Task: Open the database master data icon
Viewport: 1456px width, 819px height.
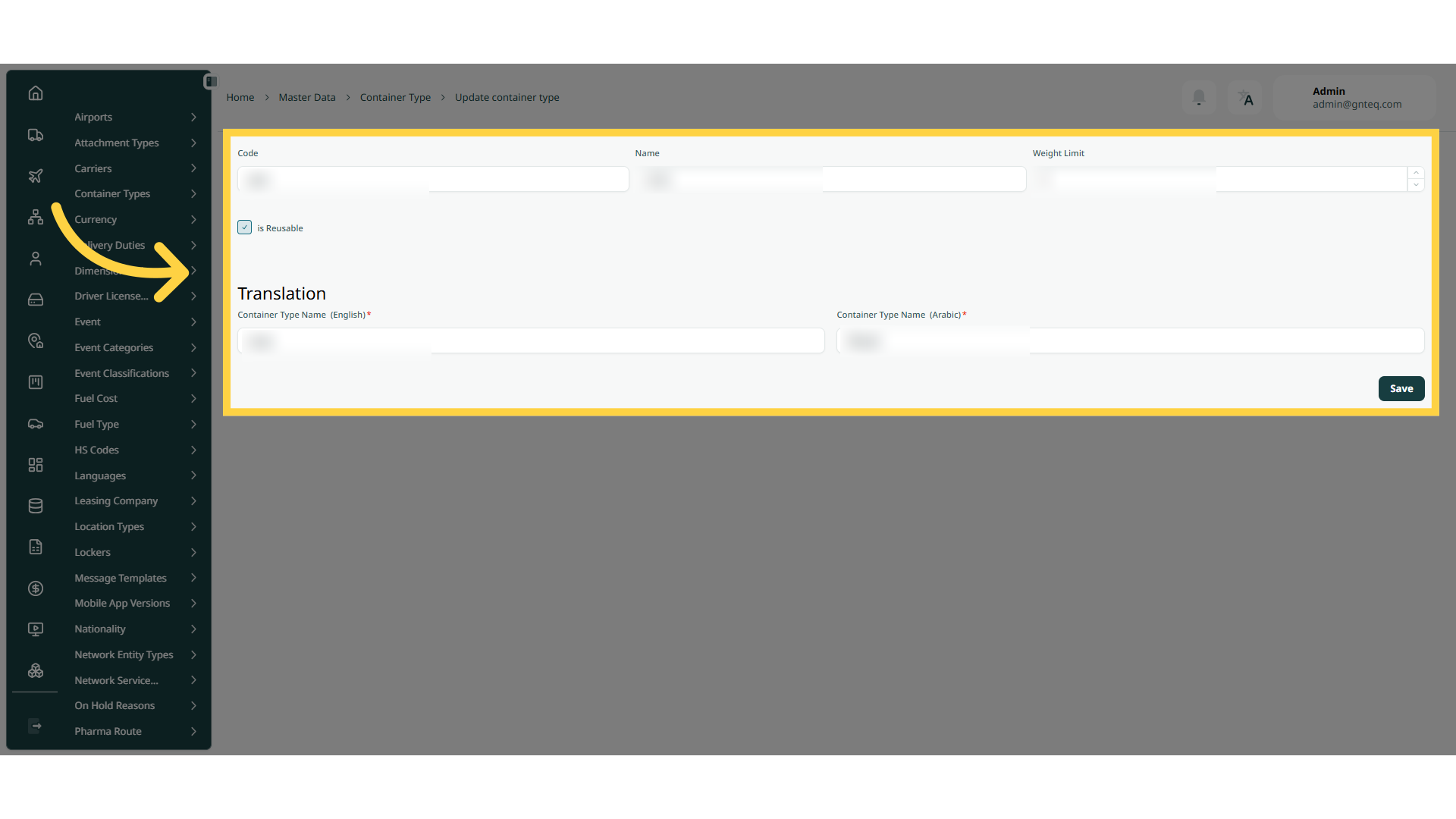Action: (x=36, y=506)
